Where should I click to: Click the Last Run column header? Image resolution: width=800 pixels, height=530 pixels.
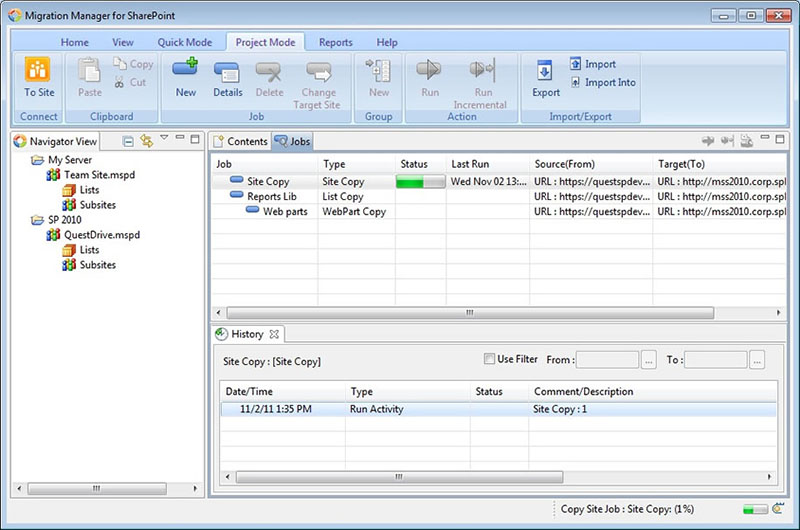pyautogui.click(x=488, y=164)
